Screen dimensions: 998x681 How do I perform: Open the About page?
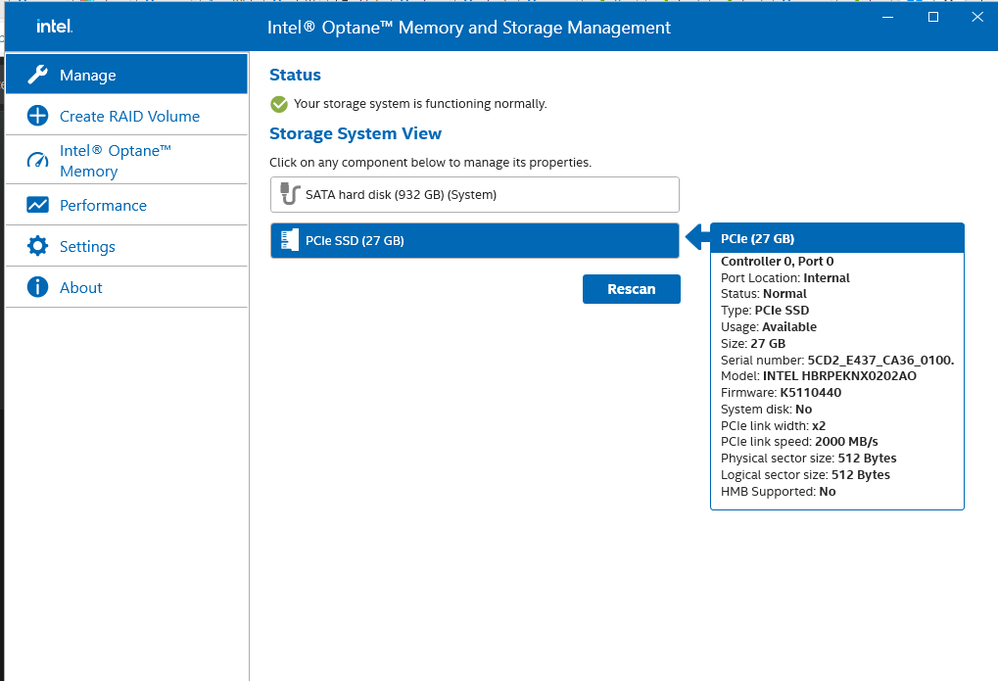[x=127, y=288]
